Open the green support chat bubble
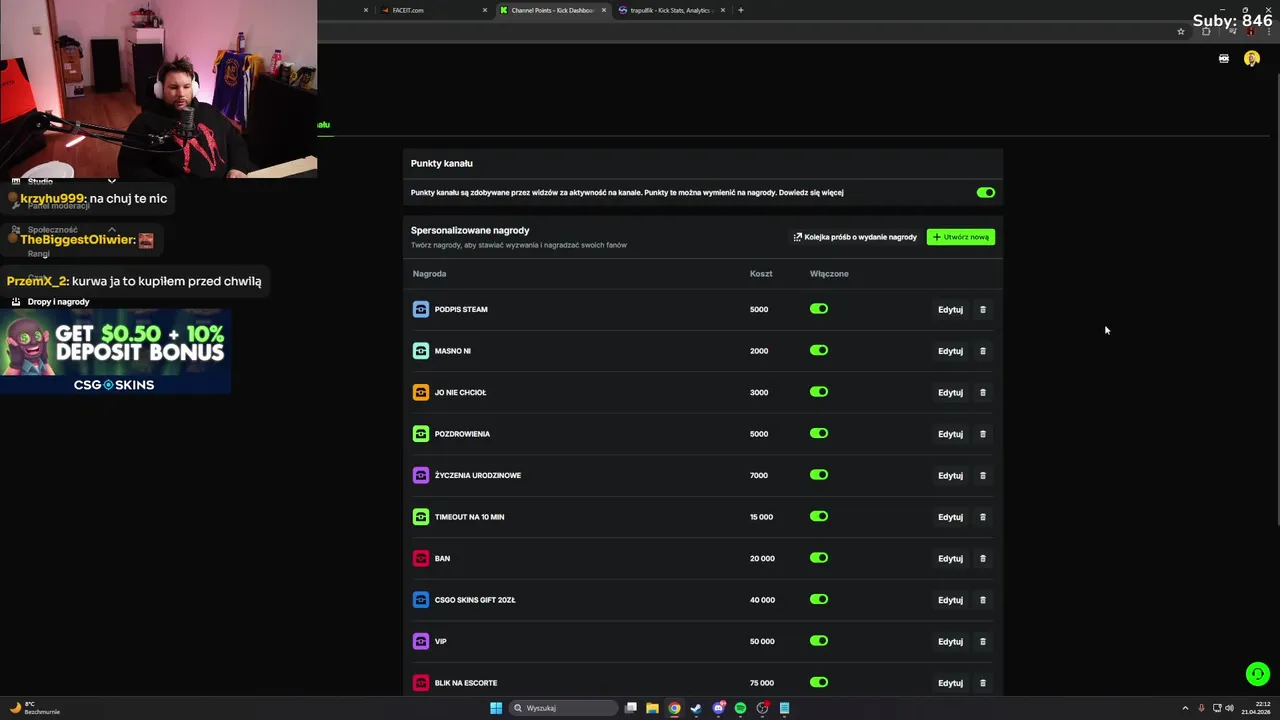 pos(1258,674)
